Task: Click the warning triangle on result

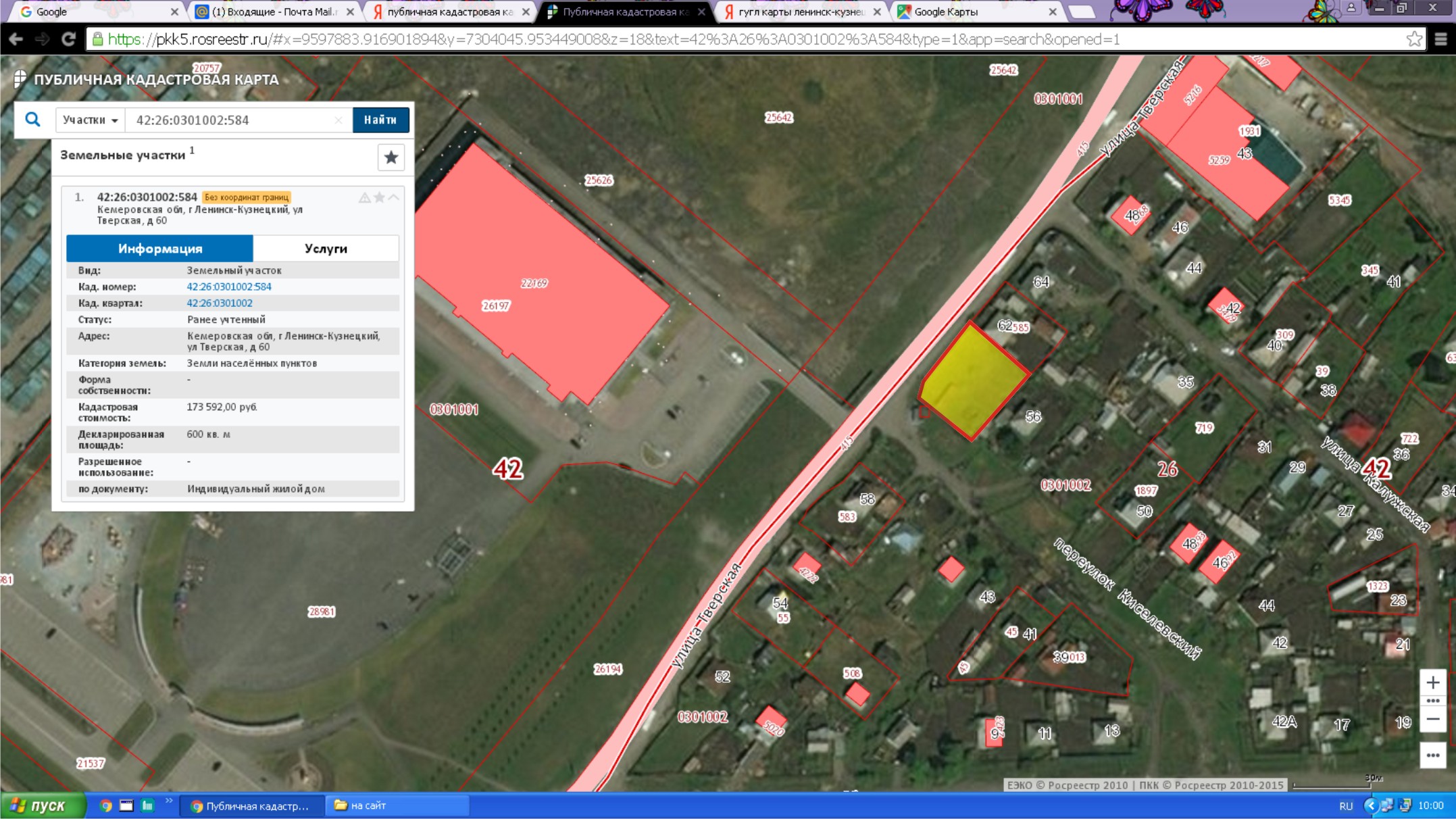Action: (x=364, y=197)
